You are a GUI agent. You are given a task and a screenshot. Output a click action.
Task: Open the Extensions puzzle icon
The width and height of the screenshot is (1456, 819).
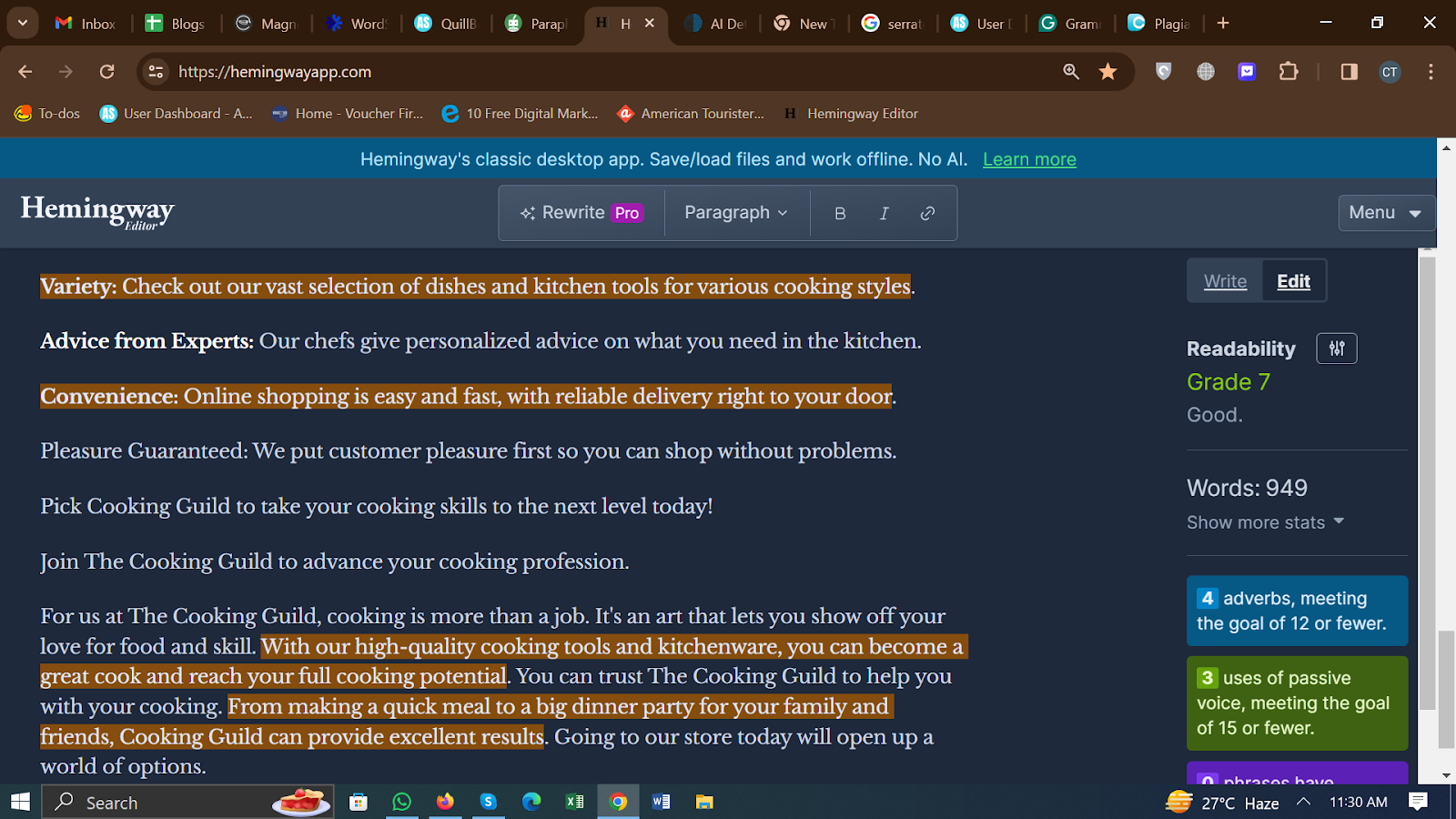click(1289, 72)
